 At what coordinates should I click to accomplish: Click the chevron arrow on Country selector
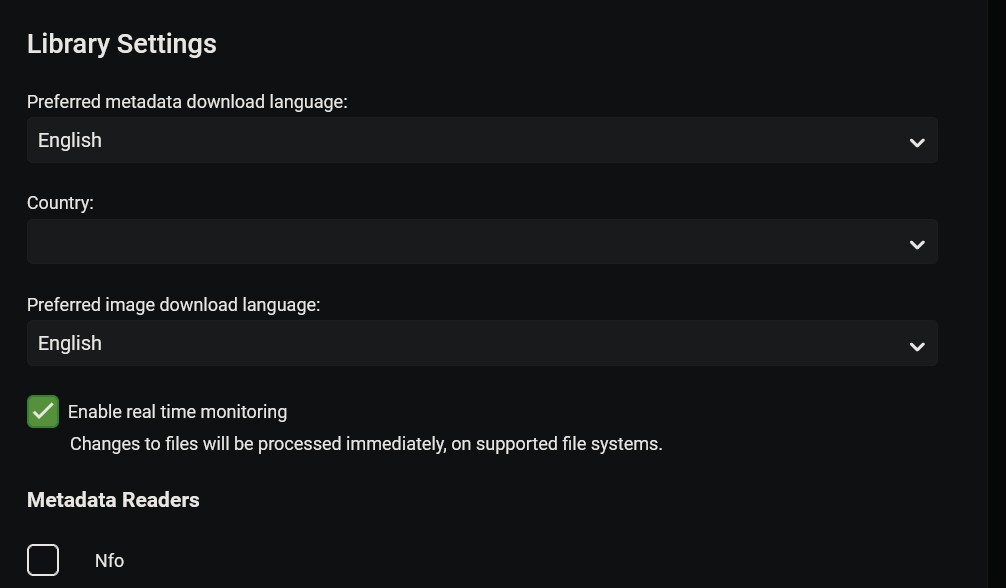pos(916,244)
